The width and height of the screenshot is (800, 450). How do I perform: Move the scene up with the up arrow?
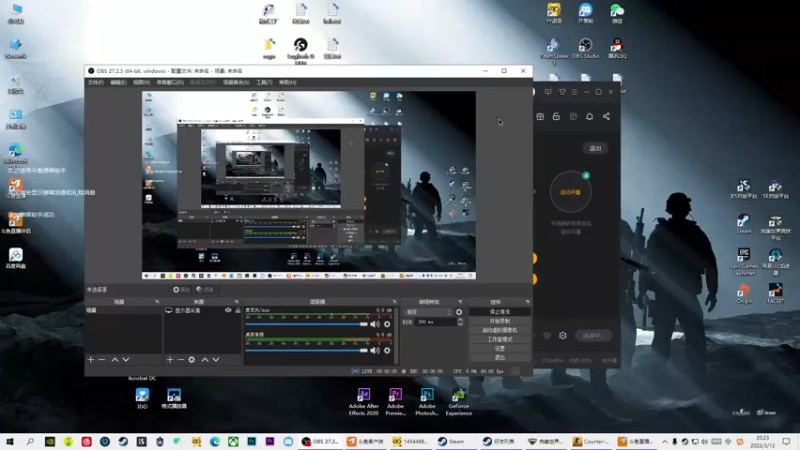[115, 360]
